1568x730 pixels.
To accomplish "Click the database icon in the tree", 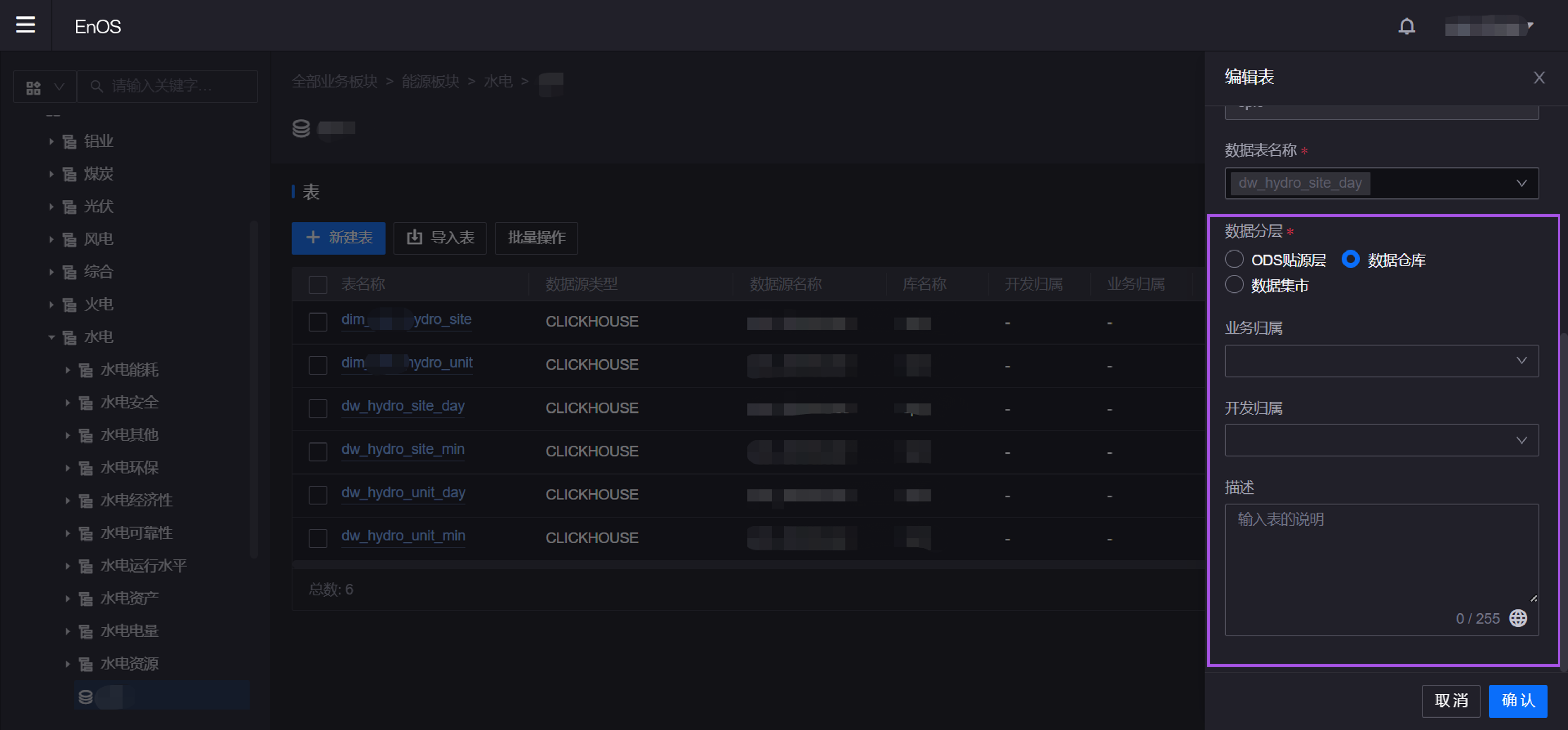I will click(x=86, y=697).
